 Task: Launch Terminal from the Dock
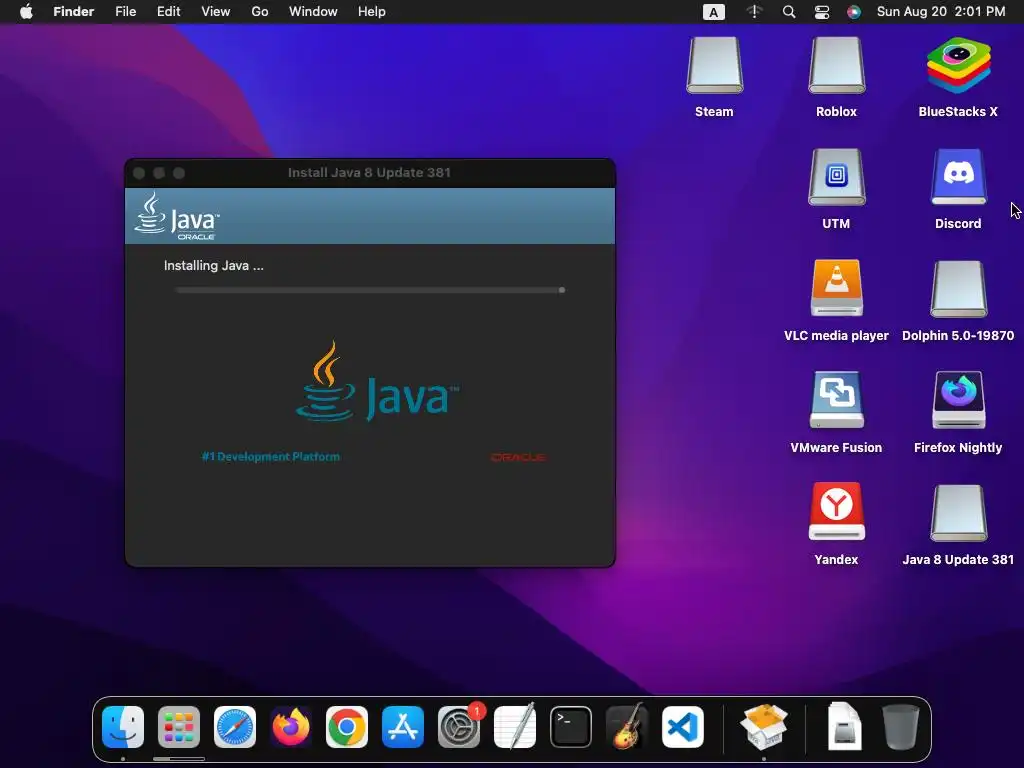pyautogui.click(x=571, y=727)
